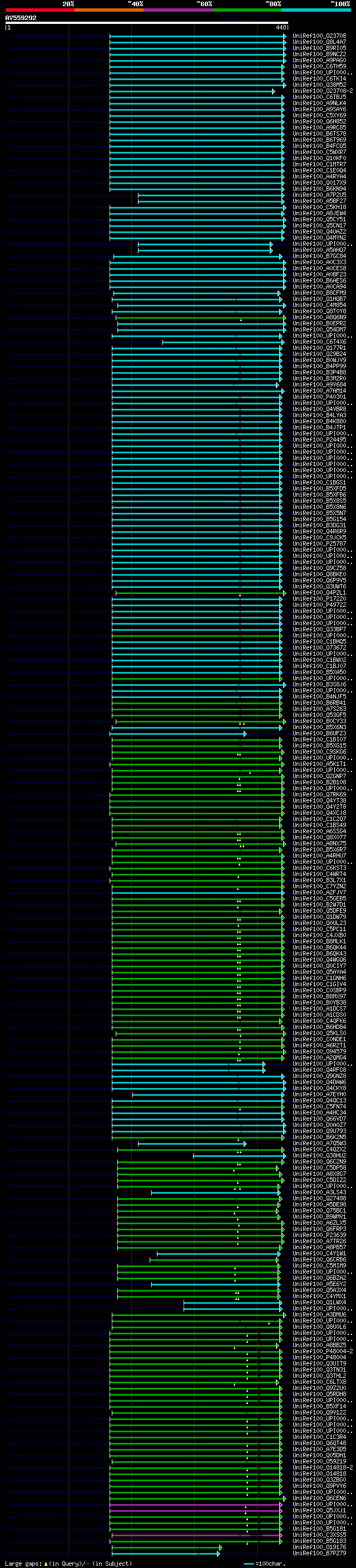Select label UniRef100_B2W7D1
This screenshot has height=1568, width=356.
319,904
